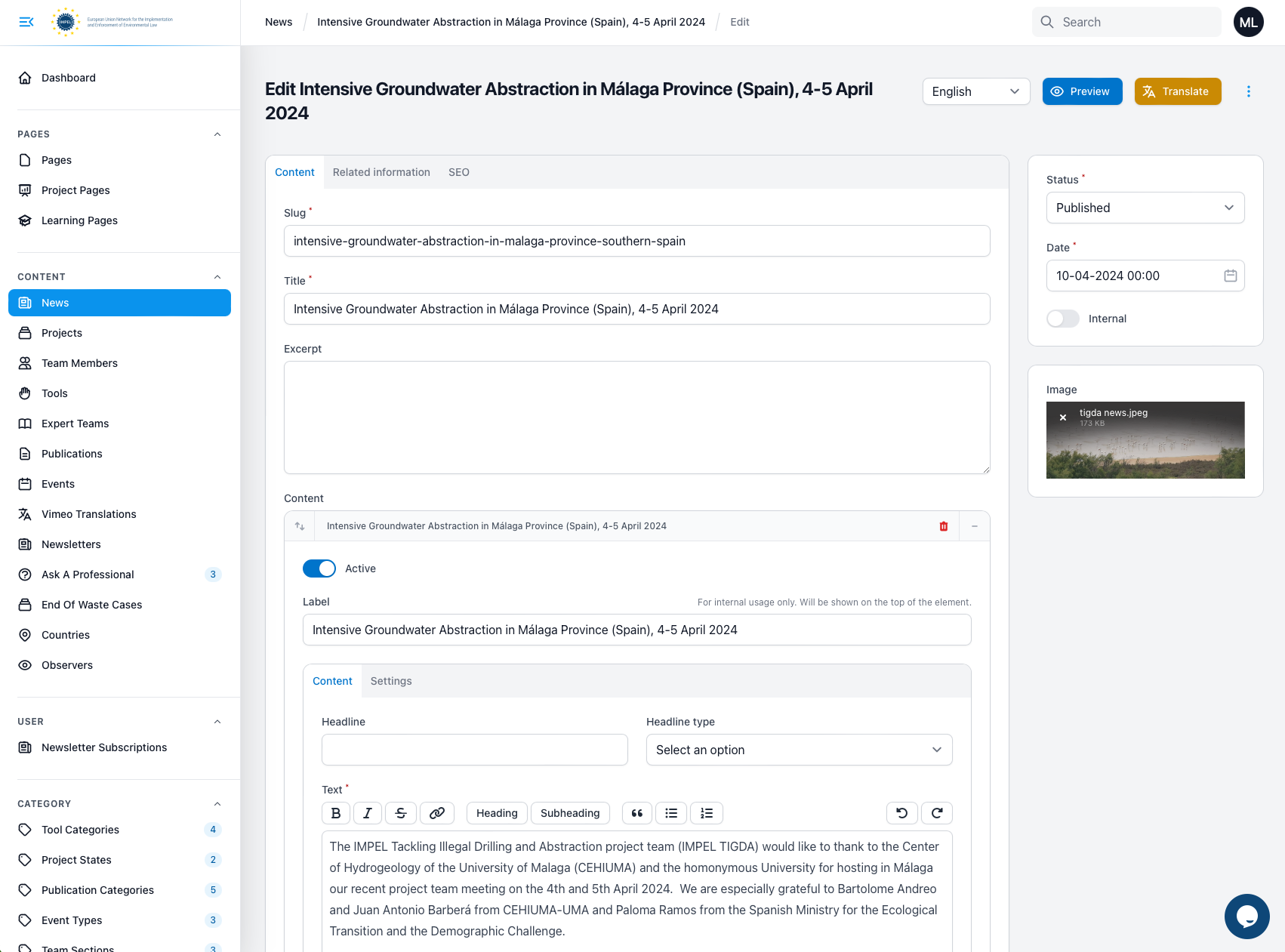The width and height of the screenshot is (1285, 952).
Task: Open Publications in sidebar
Action: (120, 454)
